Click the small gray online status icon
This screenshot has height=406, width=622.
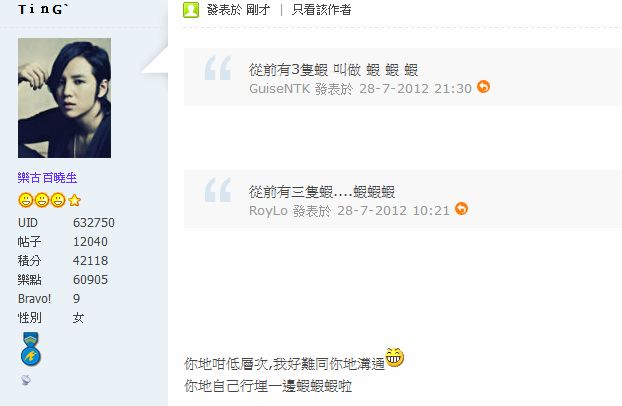click(26, 380)
